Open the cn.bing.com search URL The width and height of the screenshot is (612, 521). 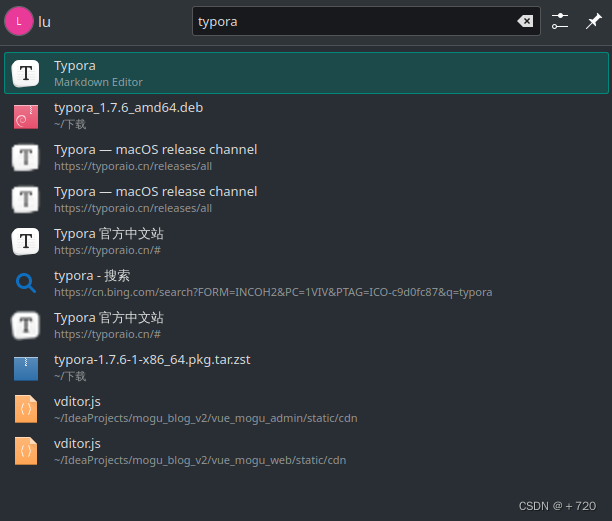tap(273, 292)
